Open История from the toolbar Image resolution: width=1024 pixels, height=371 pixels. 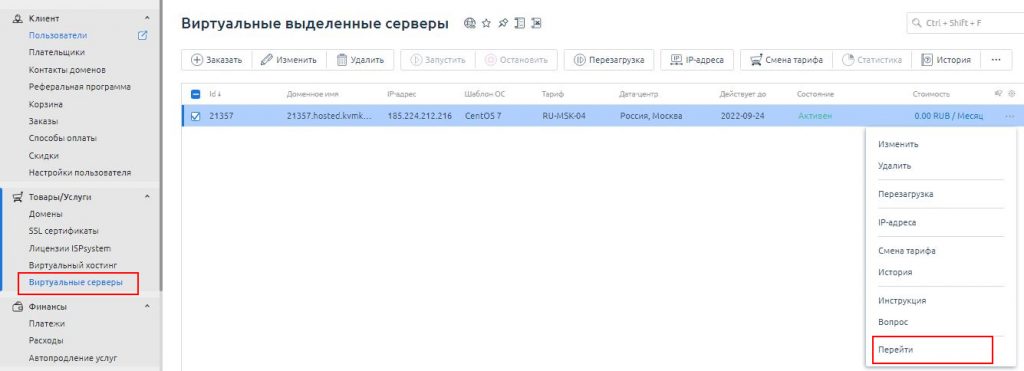(946, 60)
